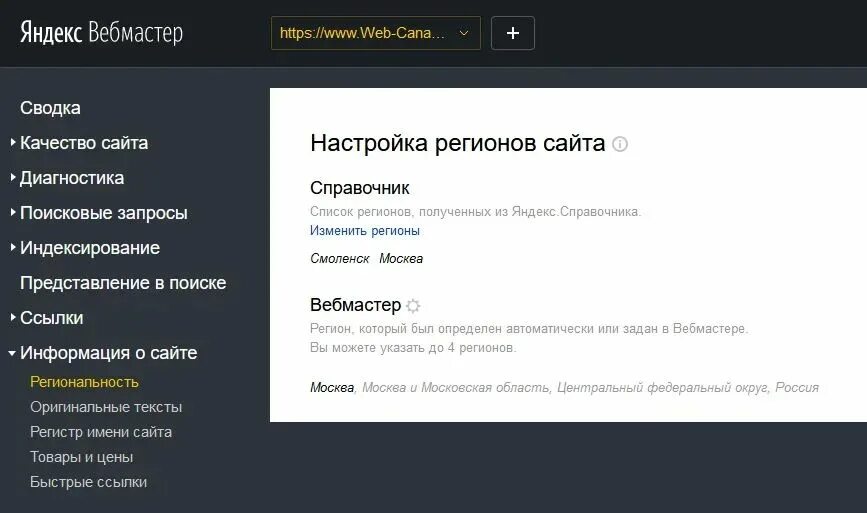Open the Поисковые запросы menu item
This screenshot has width=867, height=513.
coord(104,213)
